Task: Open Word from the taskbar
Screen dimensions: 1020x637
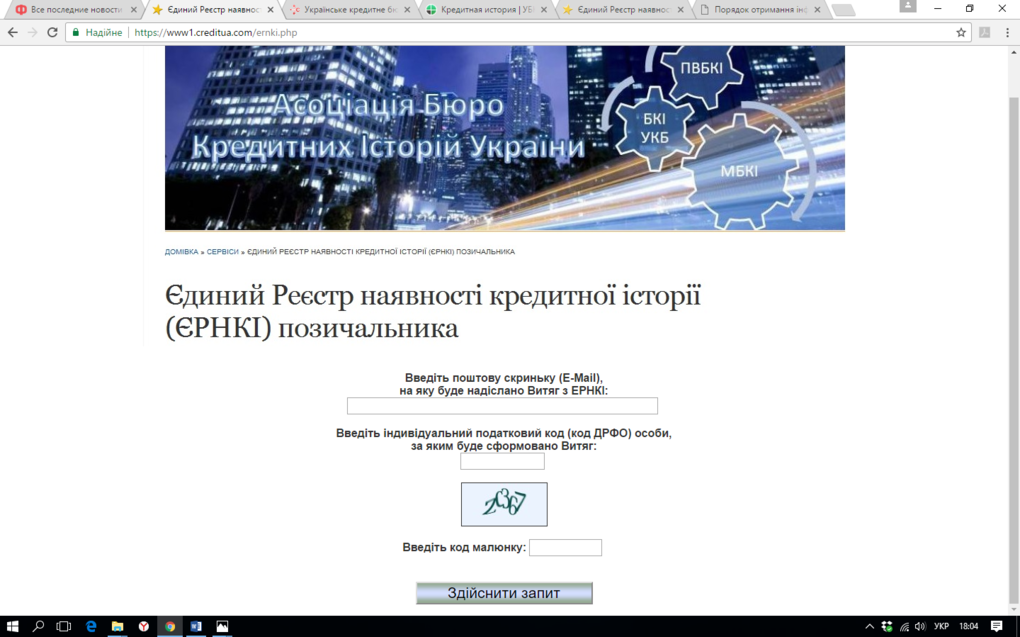Action: point(196,626)
